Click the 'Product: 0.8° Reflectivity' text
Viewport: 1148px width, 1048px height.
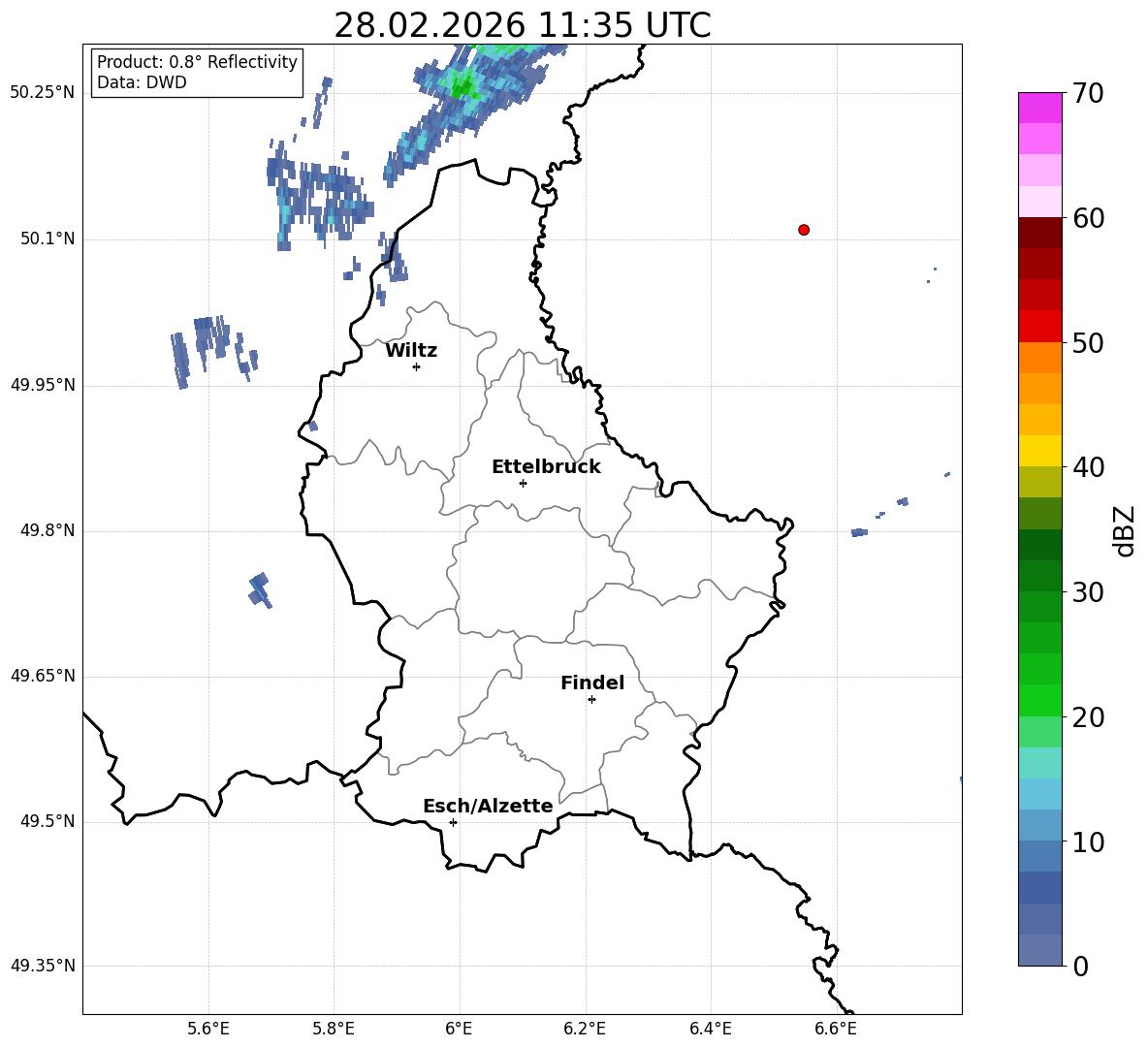(x=197, y=62)
